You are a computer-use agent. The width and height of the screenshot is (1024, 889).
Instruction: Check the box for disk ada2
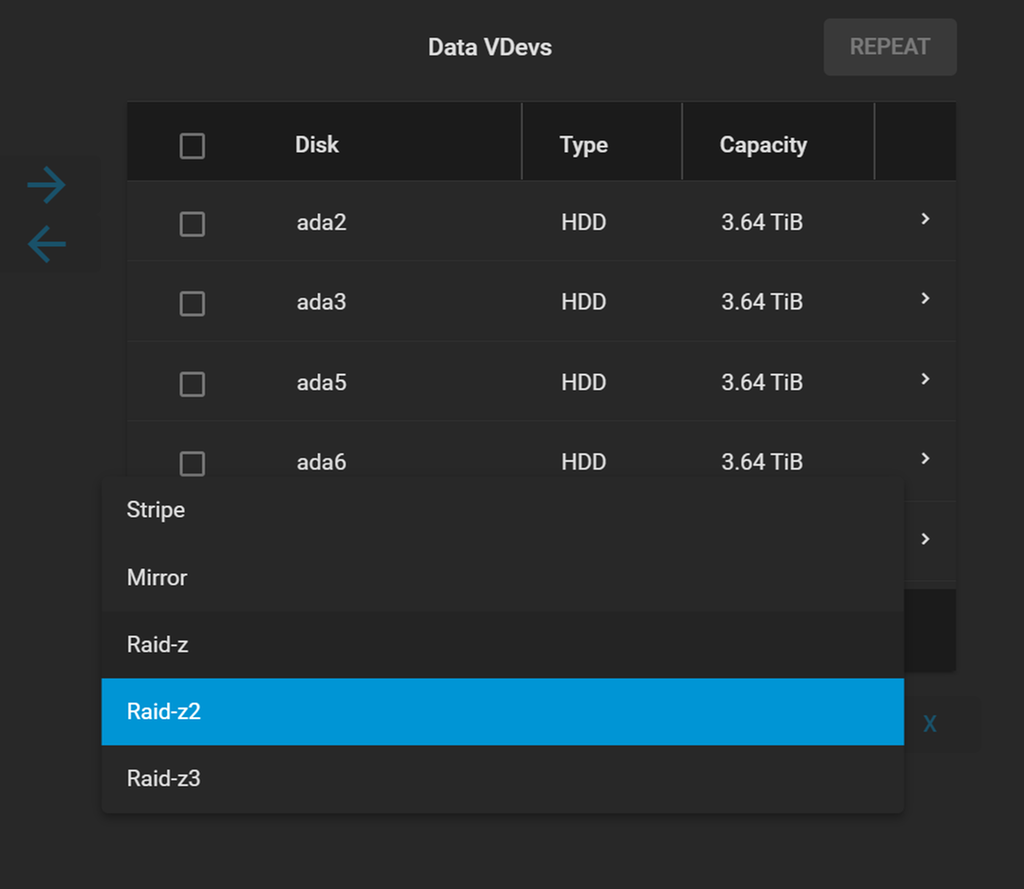(x=192, y=223)
